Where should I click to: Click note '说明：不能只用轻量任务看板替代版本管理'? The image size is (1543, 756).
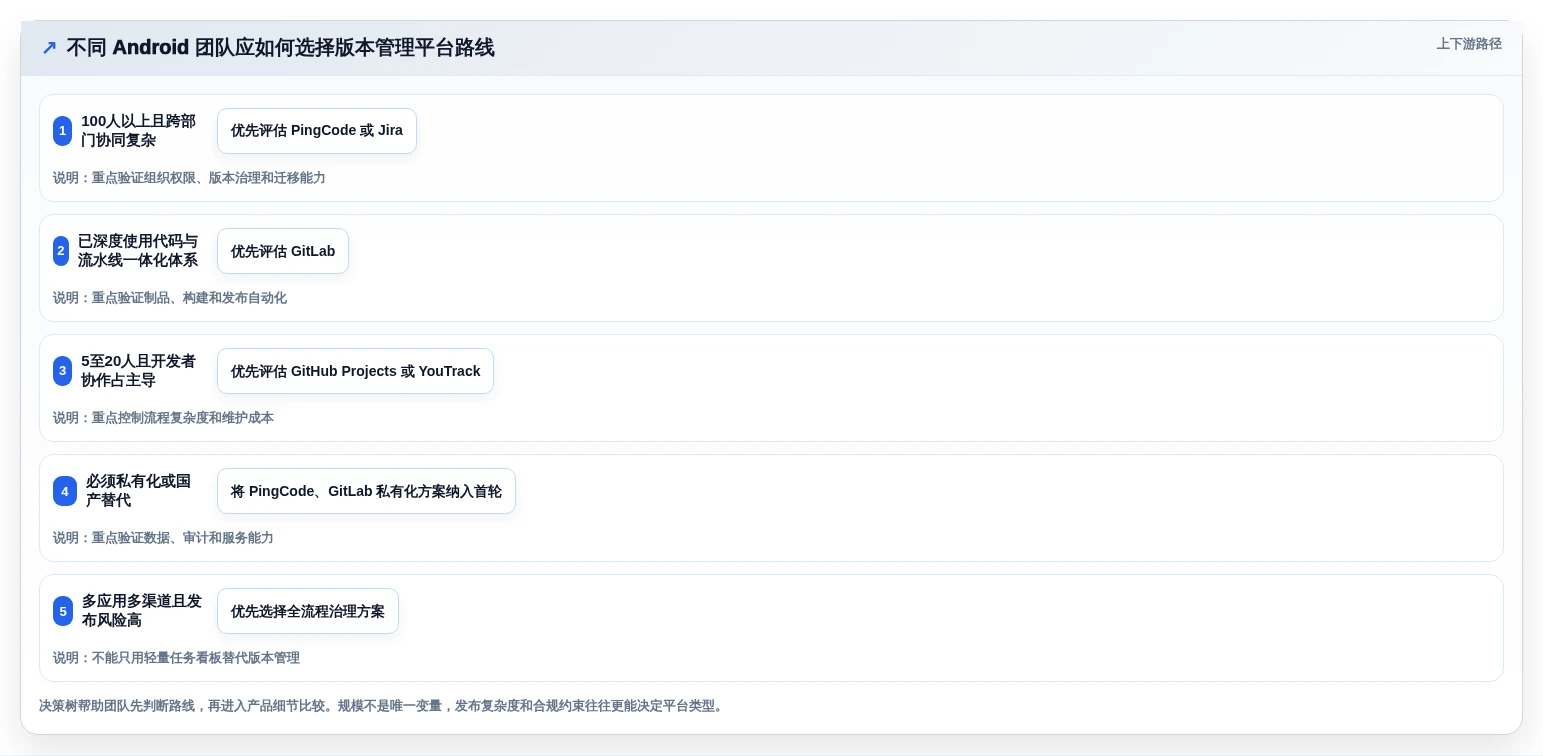tap(176, 658)
